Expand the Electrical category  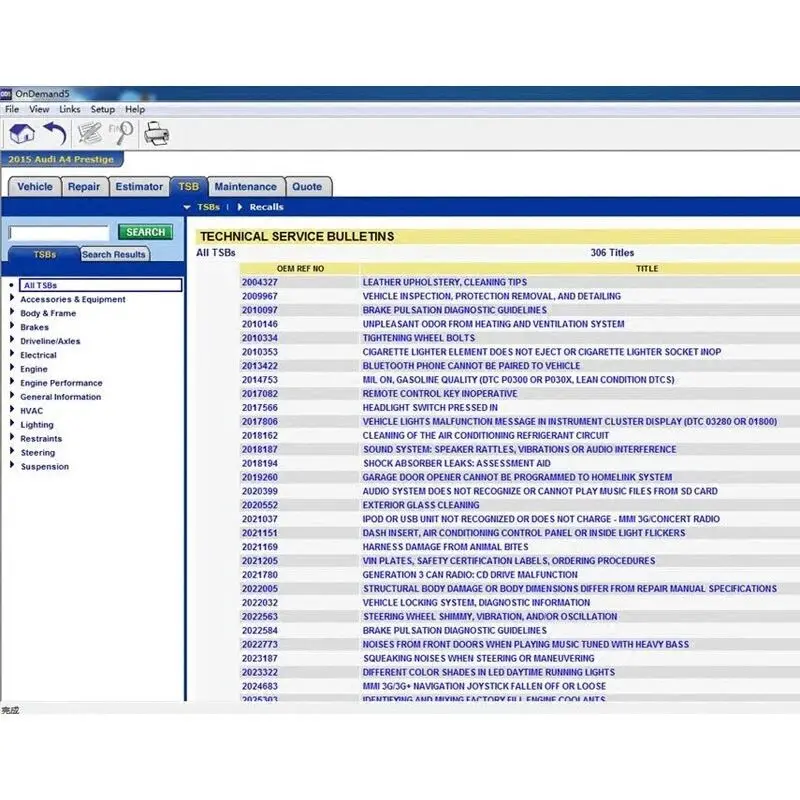coord(38,355)
